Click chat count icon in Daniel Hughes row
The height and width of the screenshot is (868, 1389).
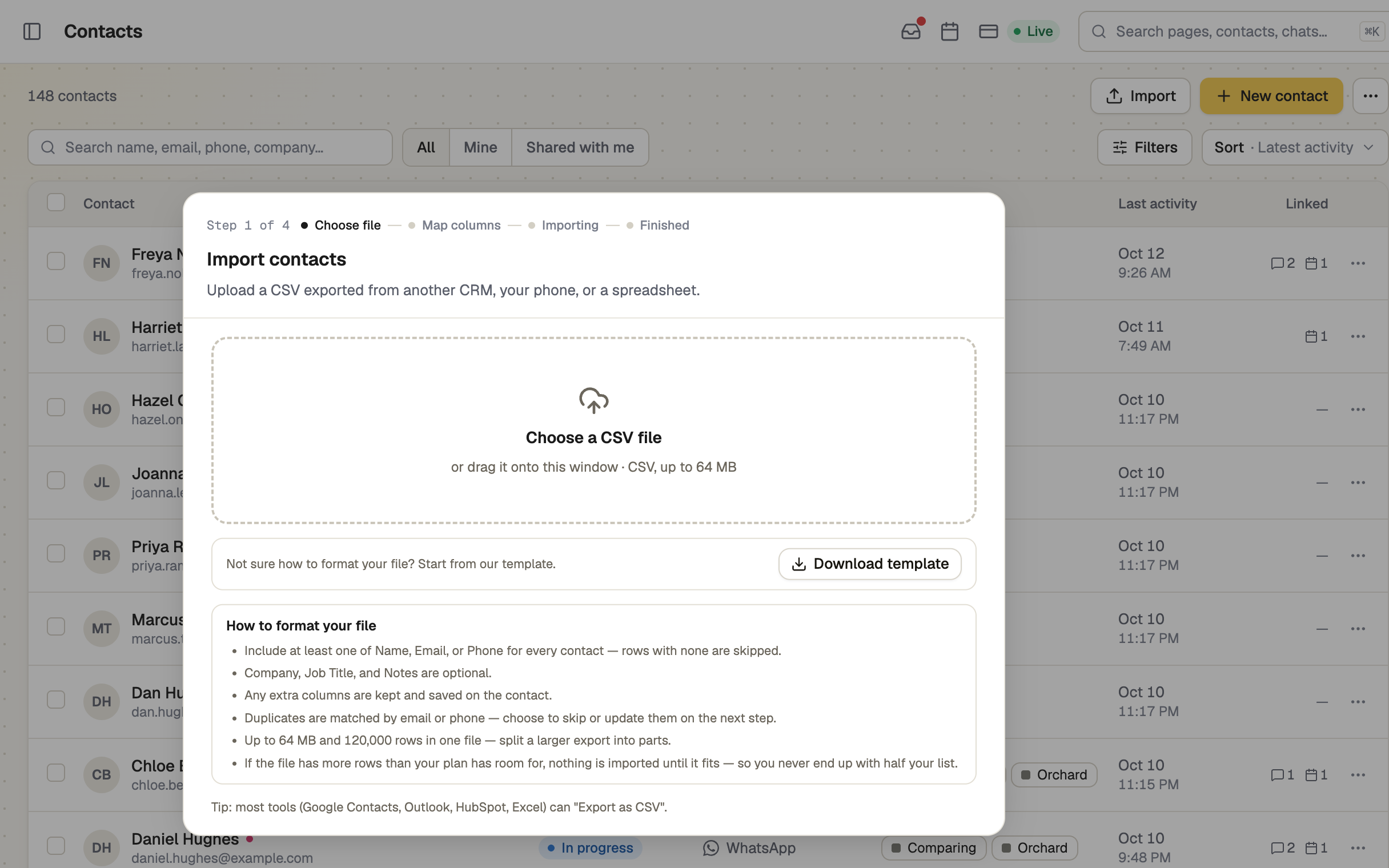(x=1283, y=848)
